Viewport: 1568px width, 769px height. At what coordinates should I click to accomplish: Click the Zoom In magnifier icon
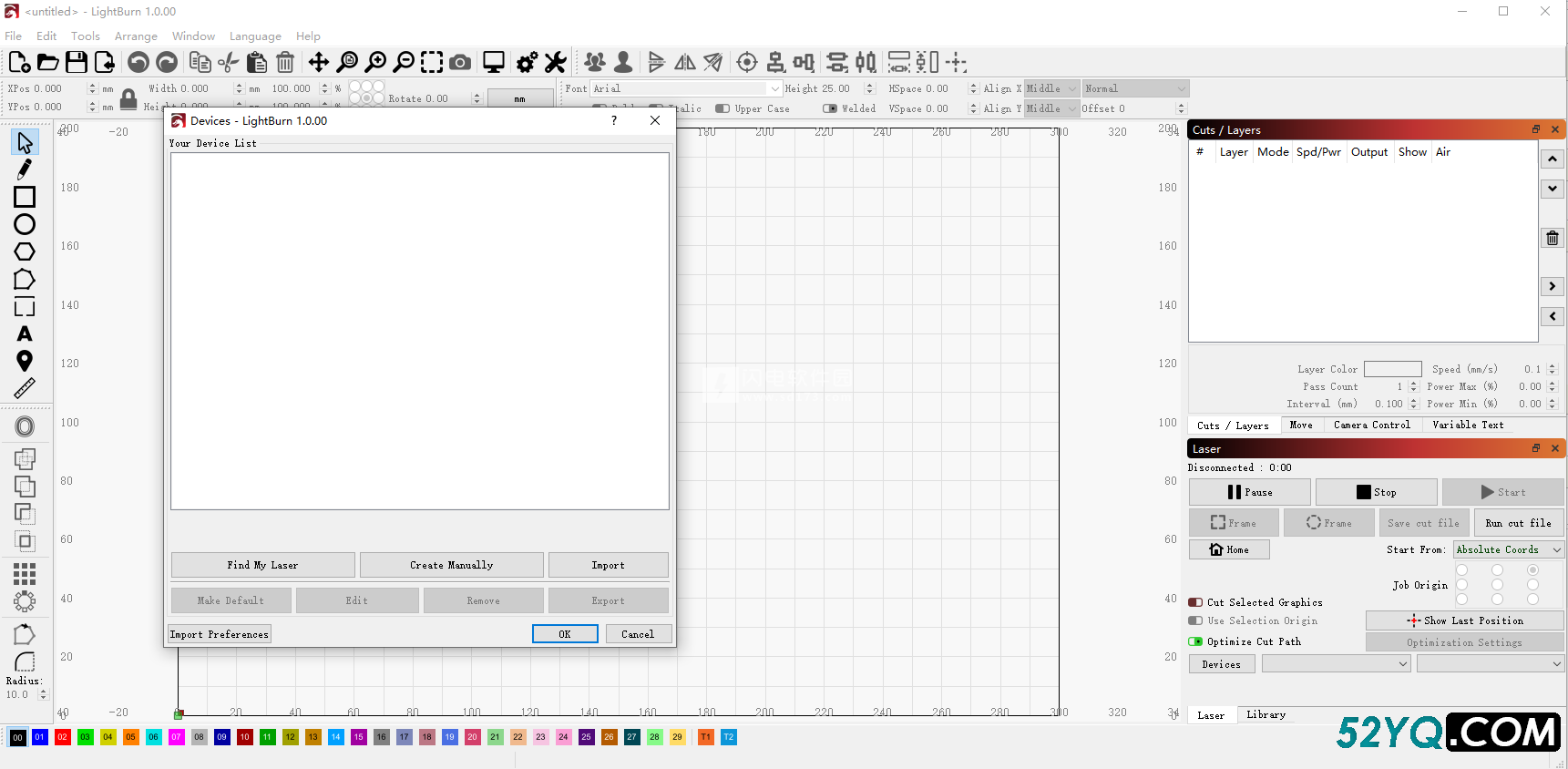[375, 62]
